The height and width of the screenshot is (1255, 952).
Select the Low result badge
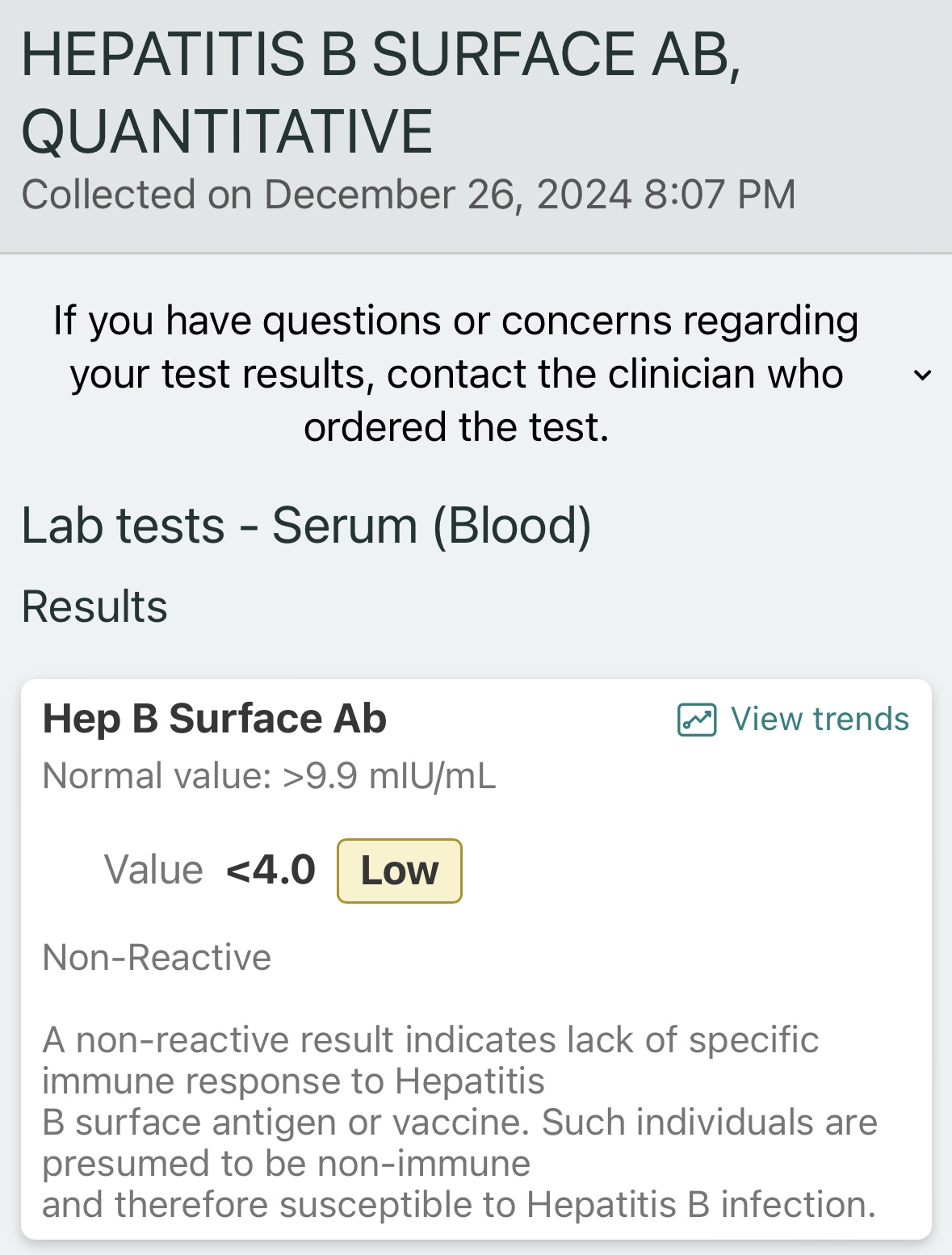(x=400, y=871)
